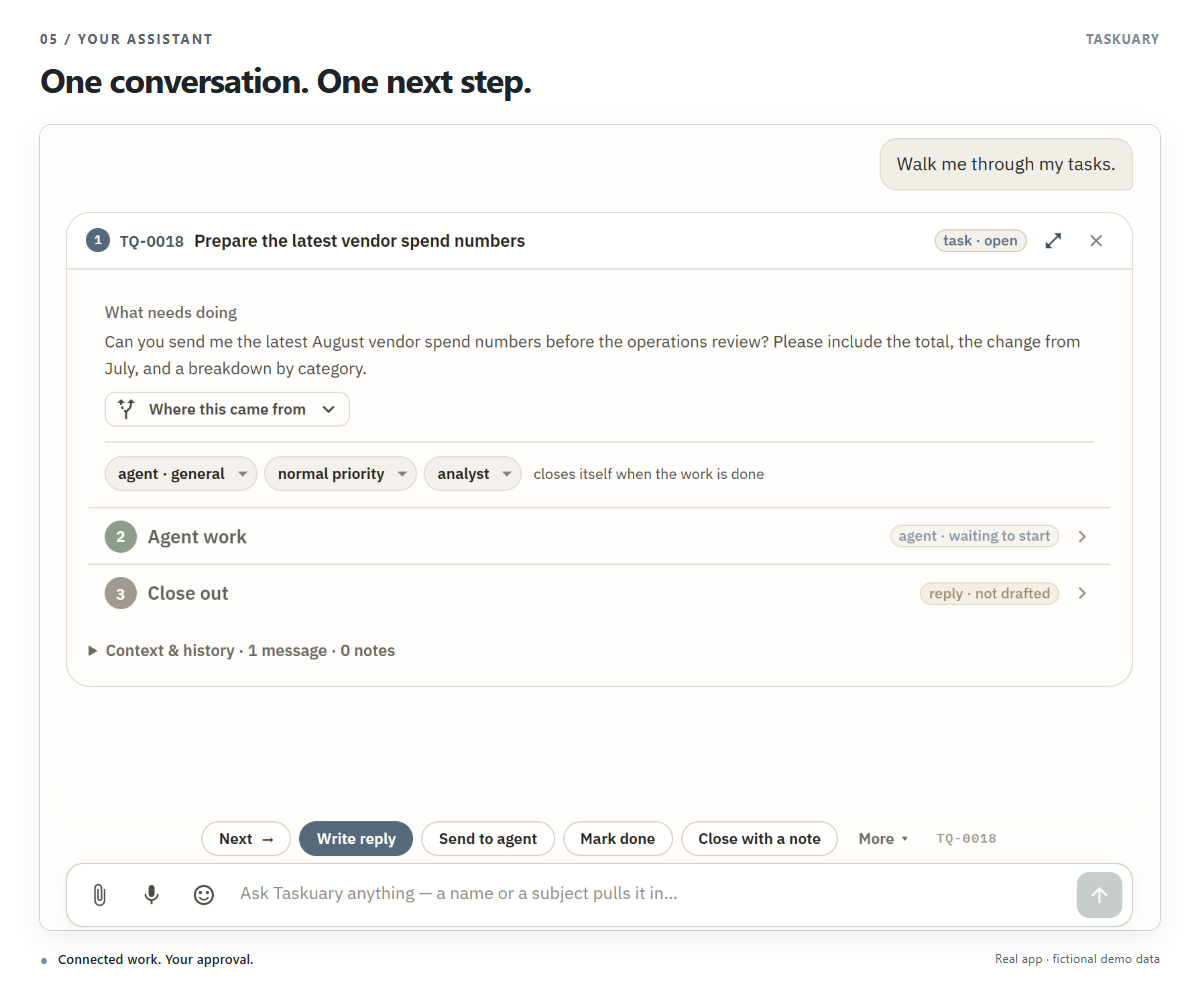The image size is (1200, 1007).
Task: Expand the Close out row chevron
Action: click(x=1082, y=594)
